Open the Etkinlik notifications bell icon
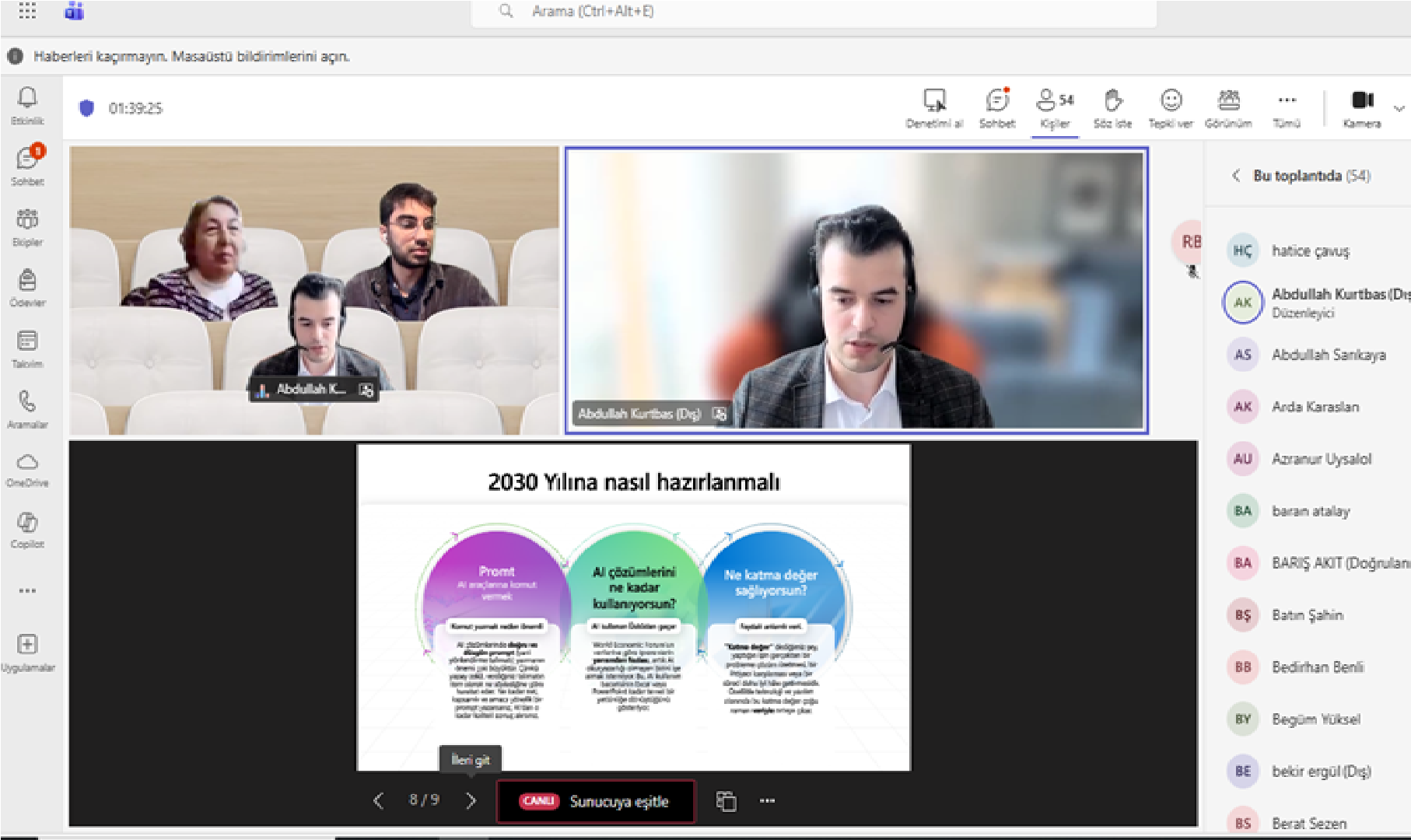The image size is (1411, 840). click(x=27, y=104)
